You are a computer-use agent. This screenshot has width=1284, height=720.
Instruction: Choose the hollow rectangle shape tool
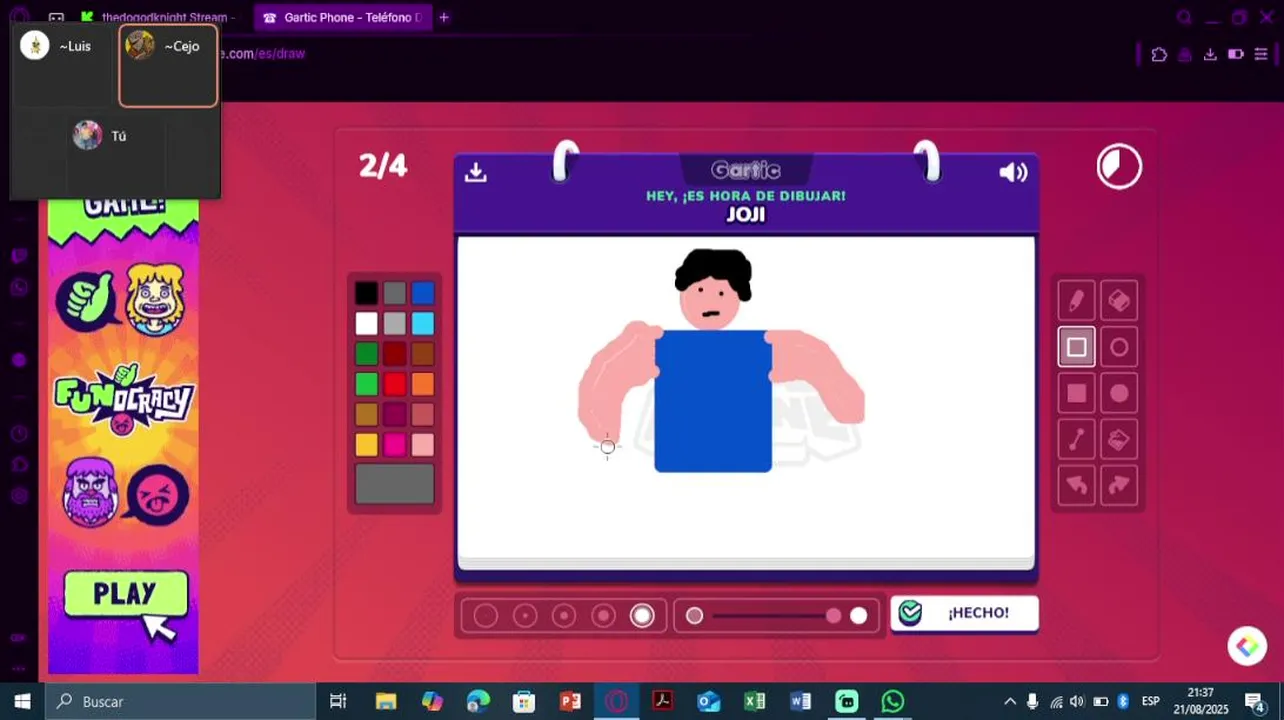1076,347
